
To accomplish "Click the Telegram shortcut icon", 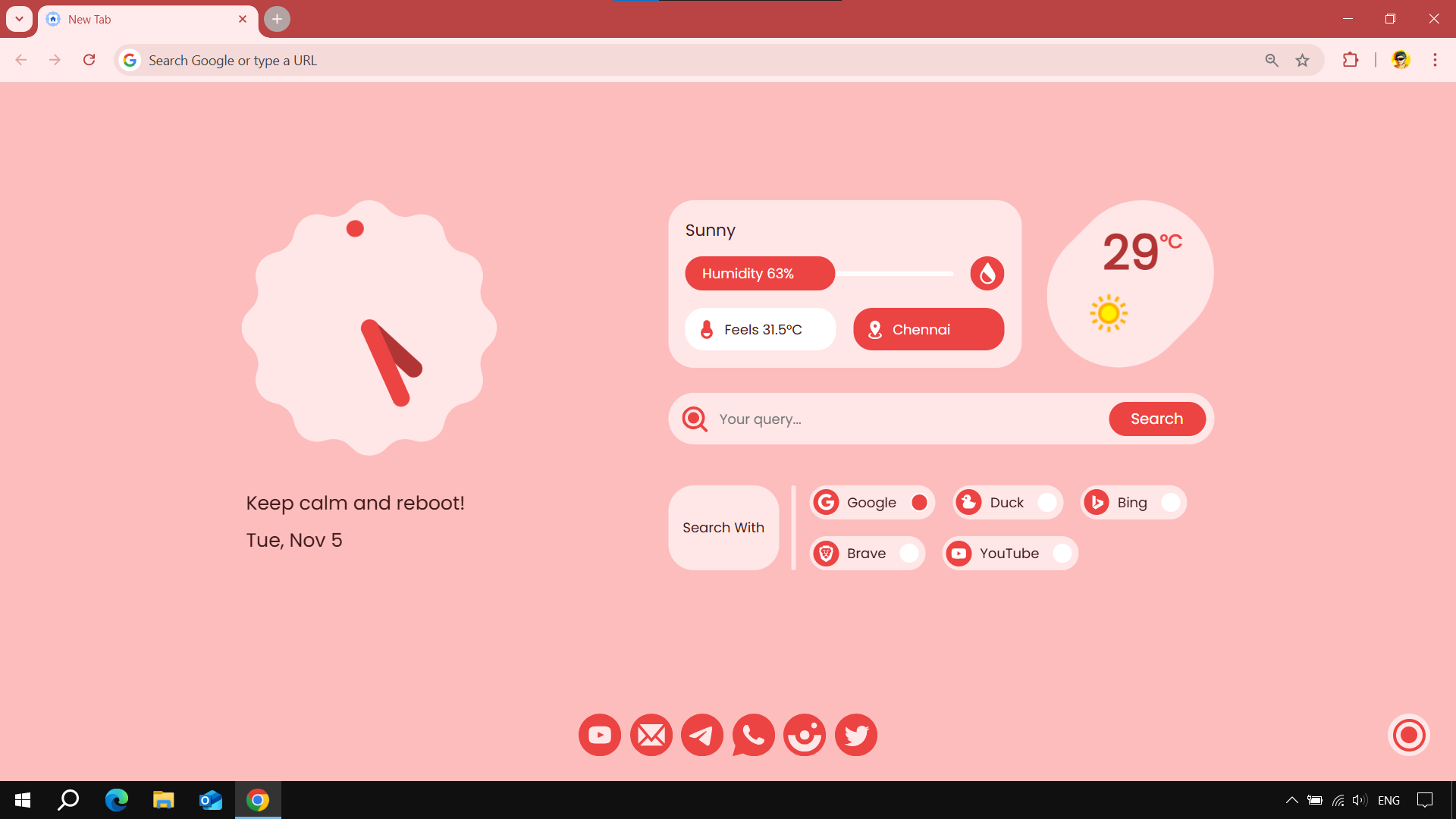I will coord(702,735).
